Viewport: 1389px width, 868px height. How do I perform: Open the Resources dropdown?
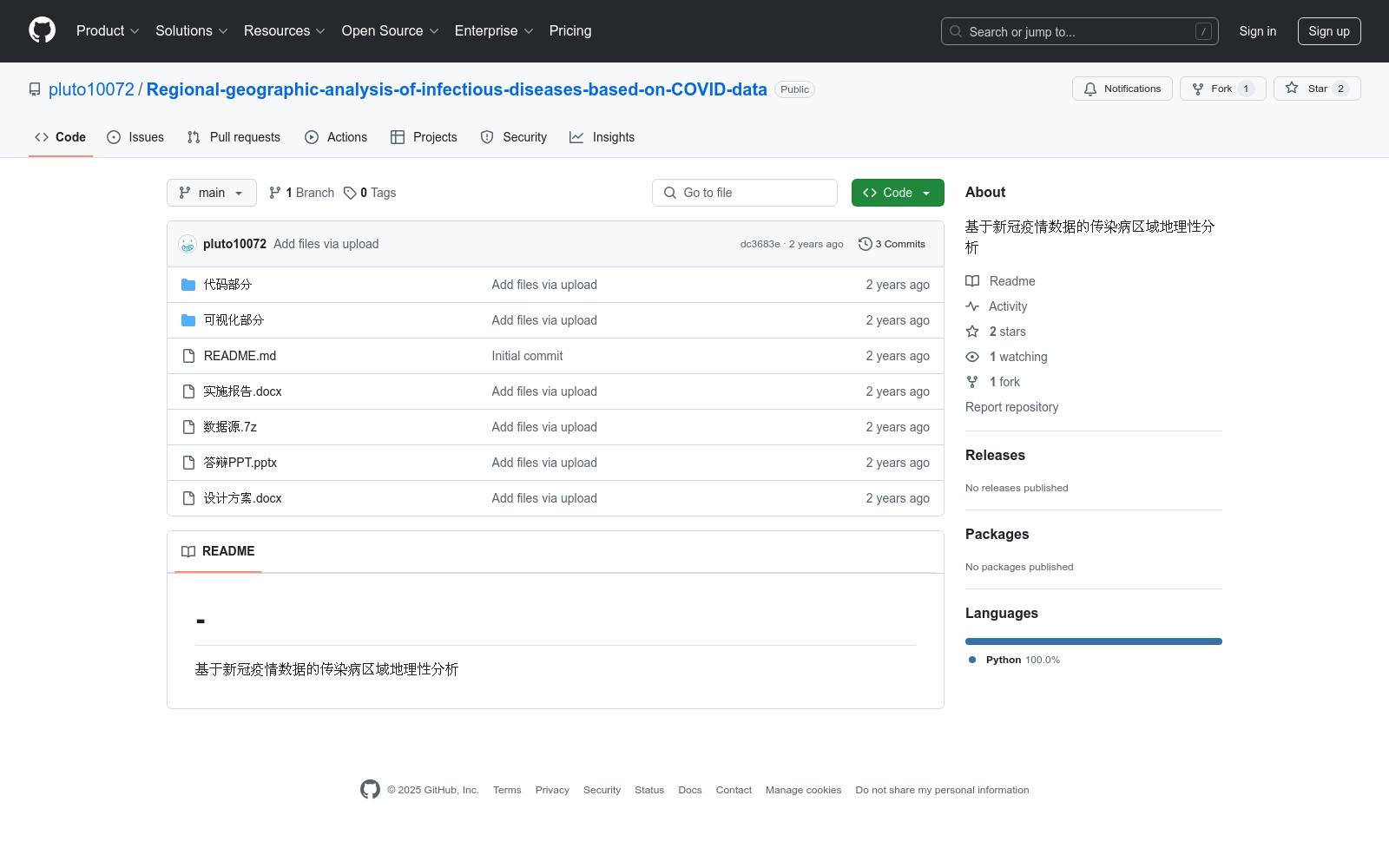point(285,31)
